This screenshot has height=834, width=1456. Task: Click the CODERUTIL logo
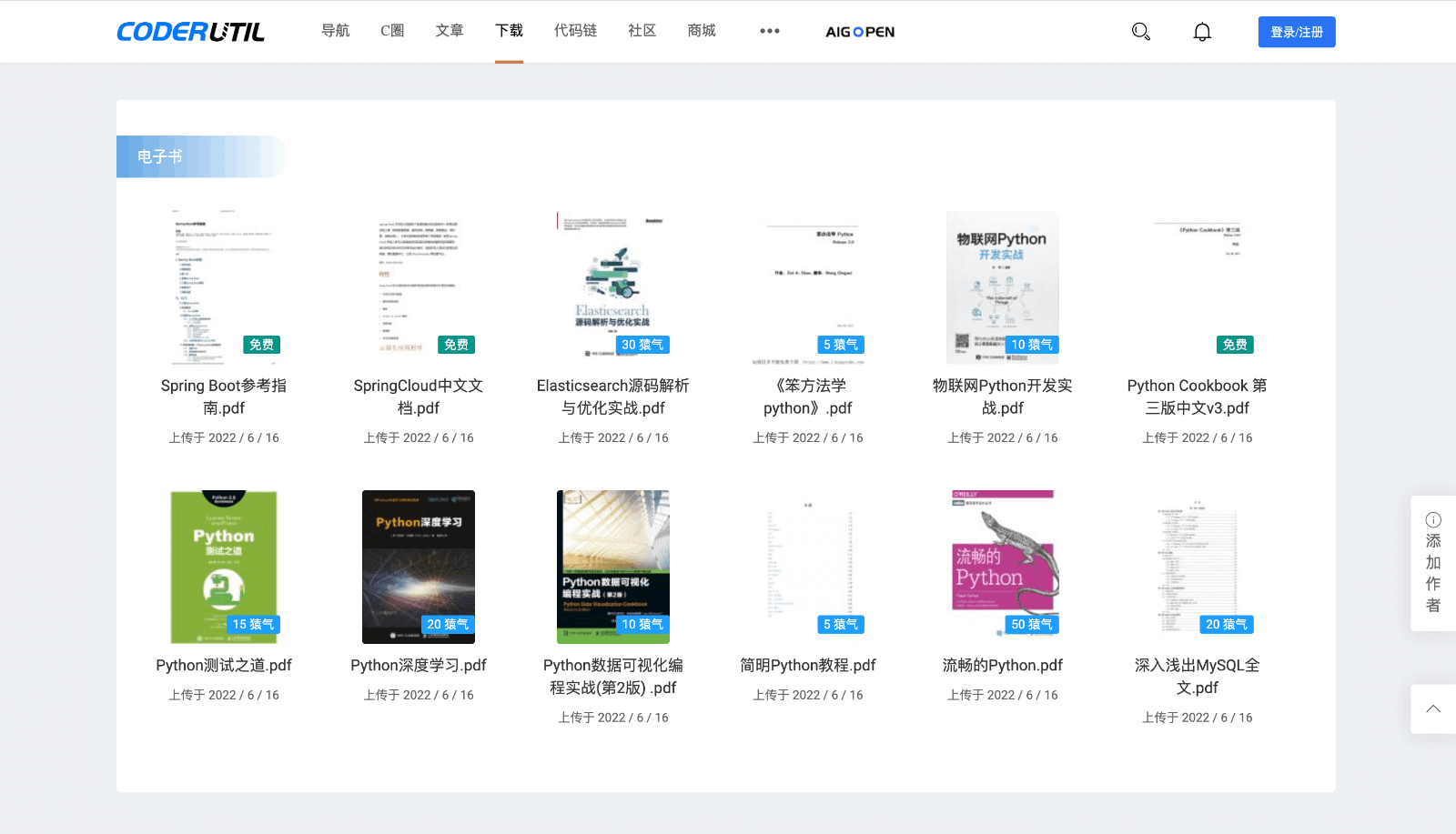click(x=190, y=32)
